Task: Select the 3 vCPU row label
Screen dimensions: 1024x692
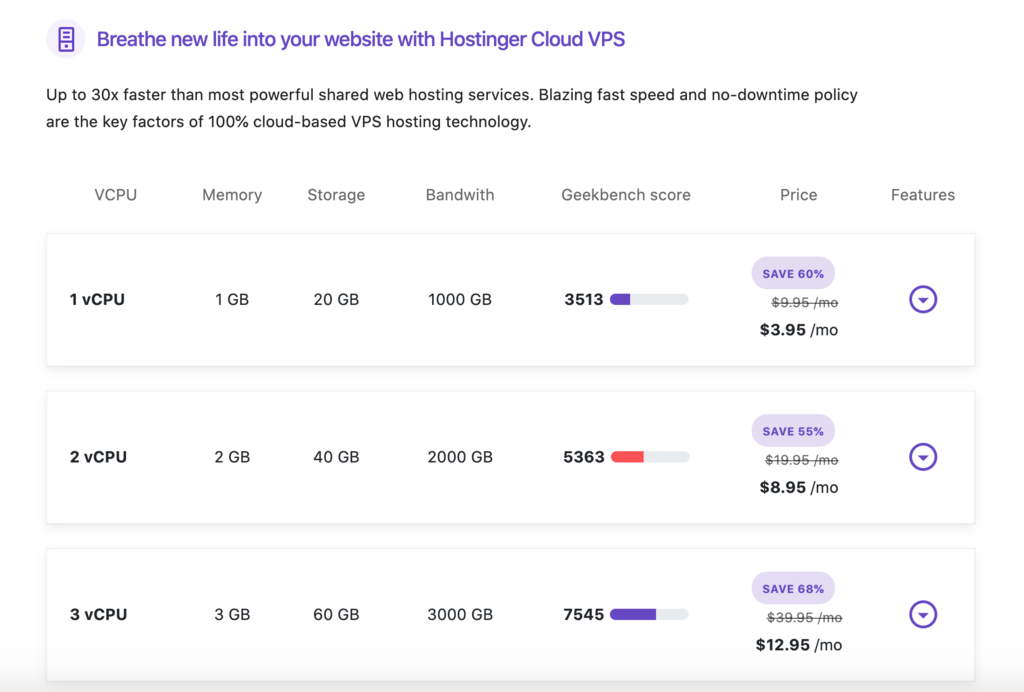Action: pos(97,614)
